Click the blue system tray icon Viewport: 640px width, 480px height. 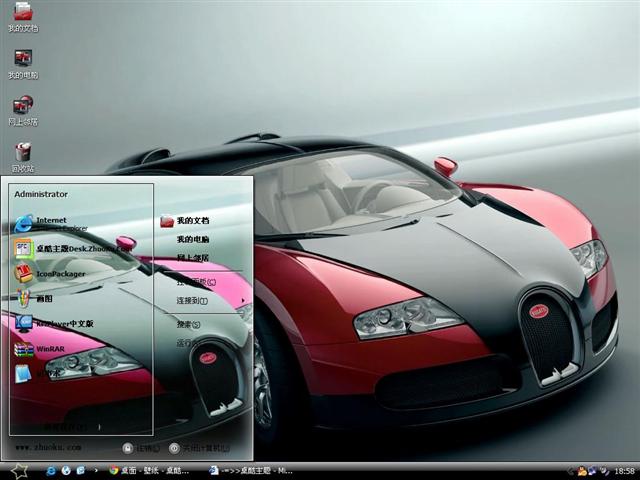click(x=591, y=471)
